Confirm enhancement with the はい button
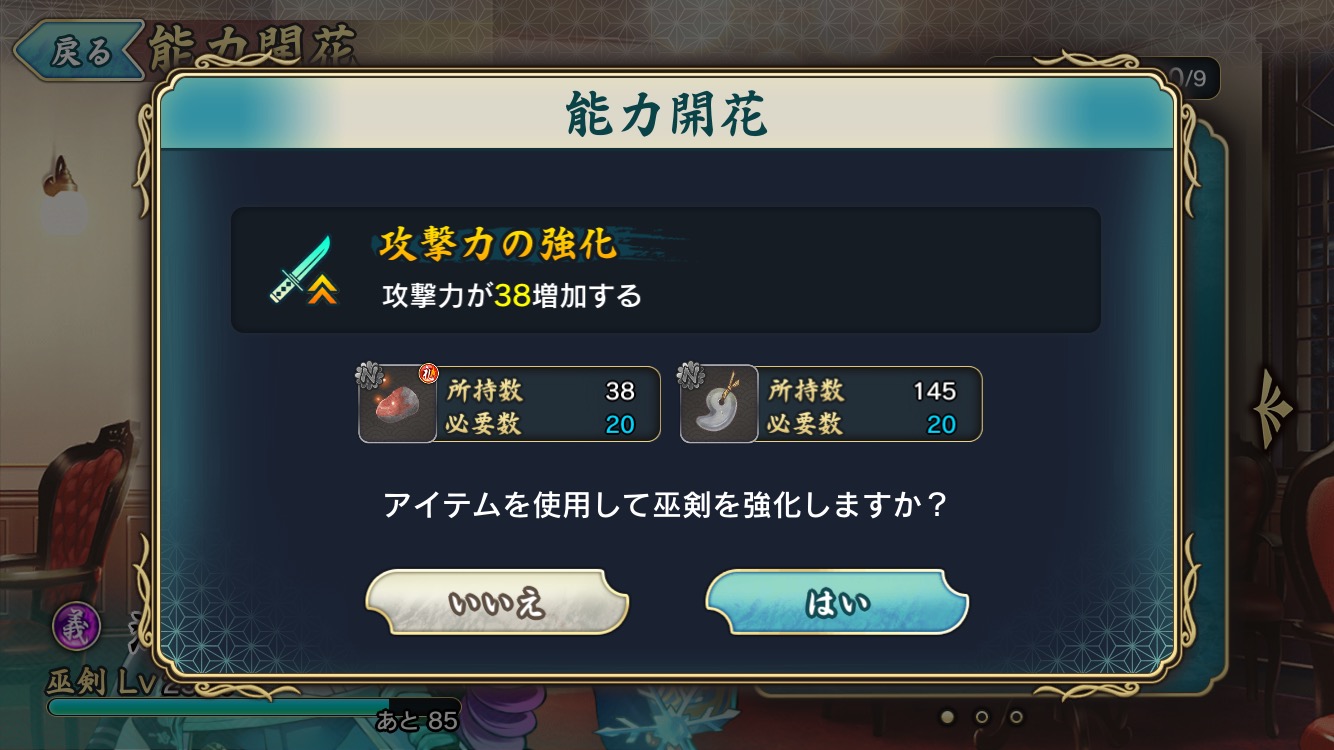This screenshot has width=1334, height=750. click(x=837, y=602)
